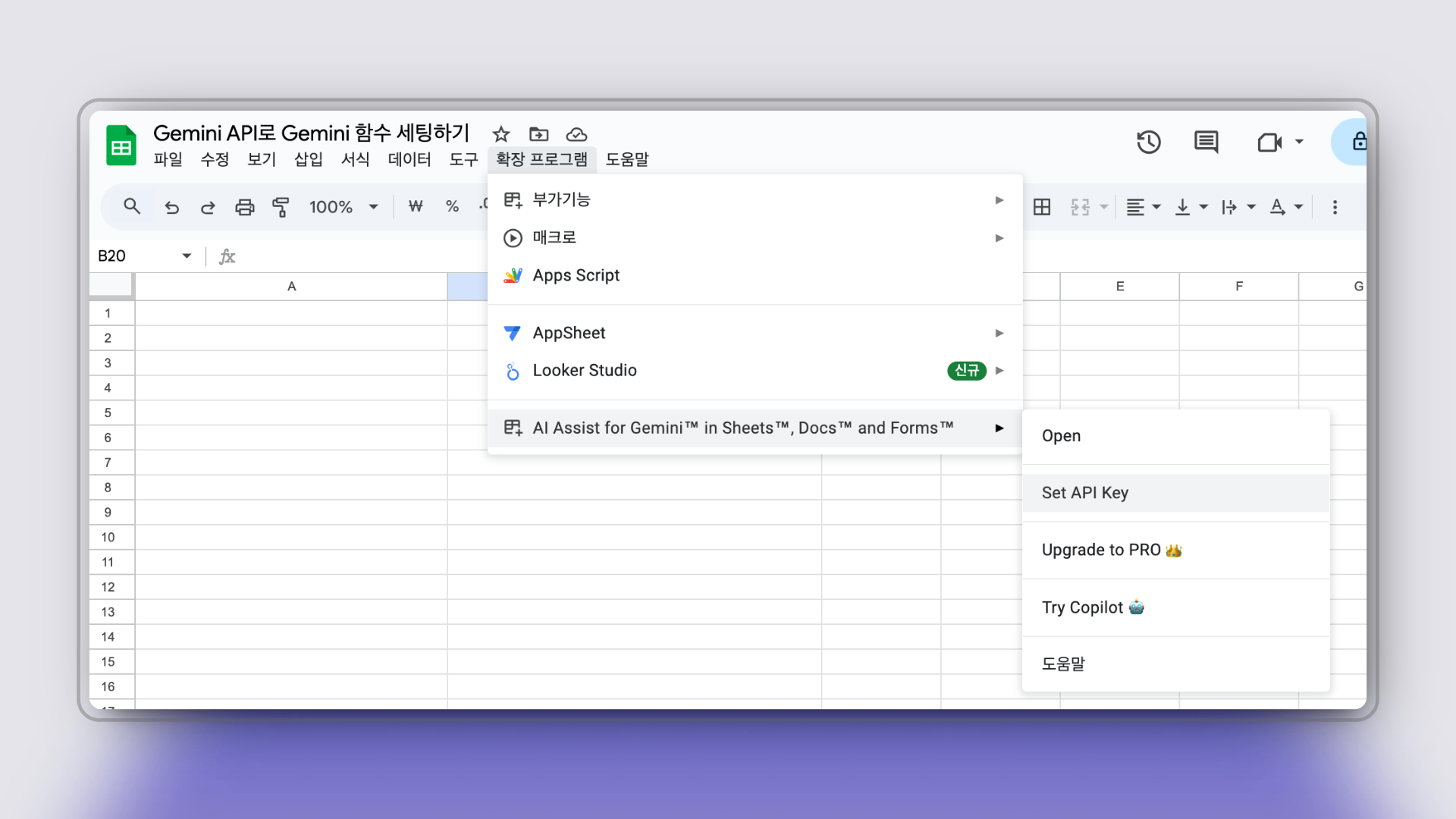The image size is (1456, 819).
Task: Choose Try Copilot option
Action: [x=1176, y=607]
